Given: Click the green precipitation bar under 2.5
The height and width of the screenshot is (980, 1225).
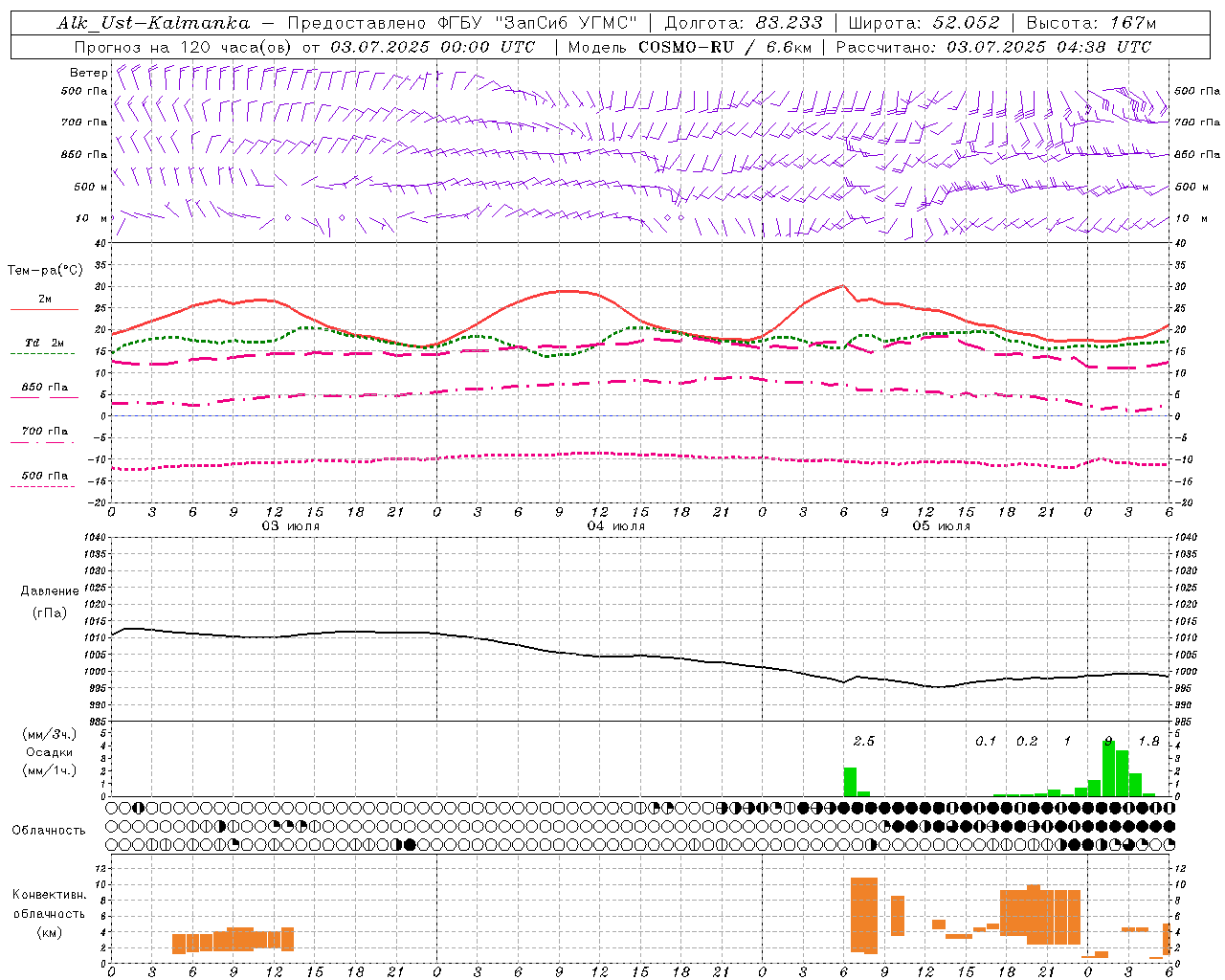Looking at the screenshot, I should pyautogui.click(x=850, y=782).
